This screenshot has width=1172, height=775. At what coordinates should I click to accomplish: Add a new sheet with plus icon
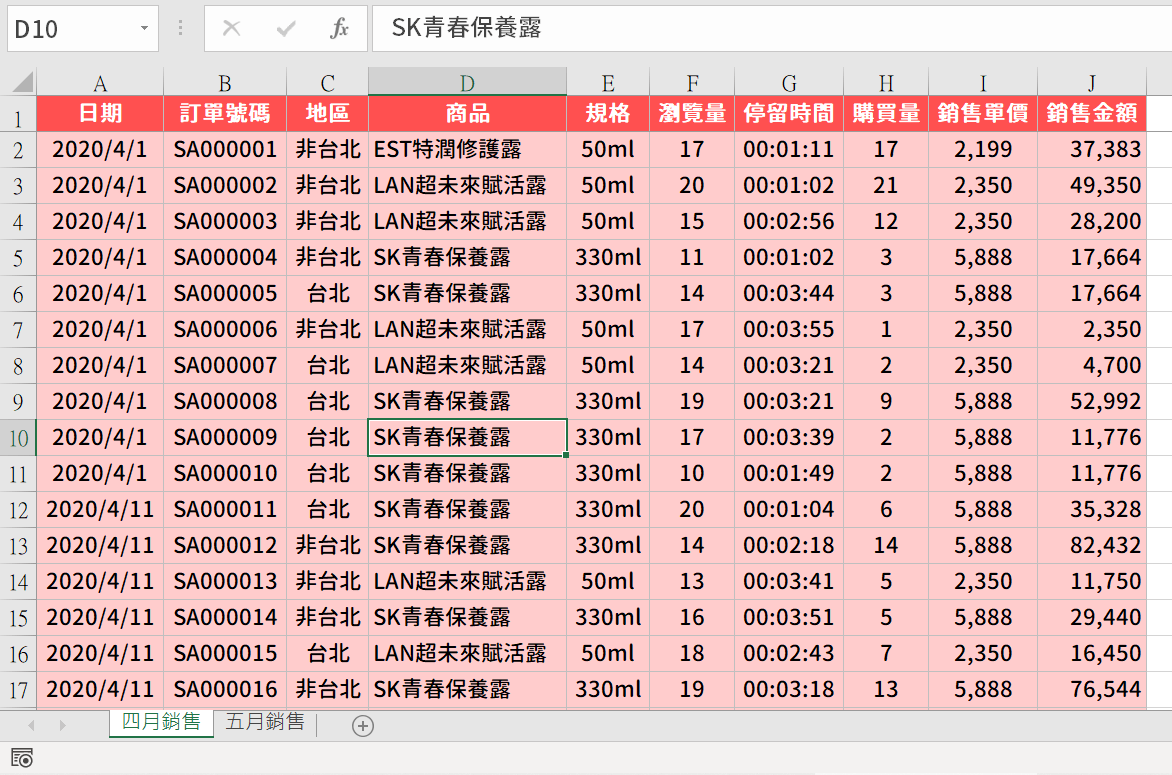point(363,725)
